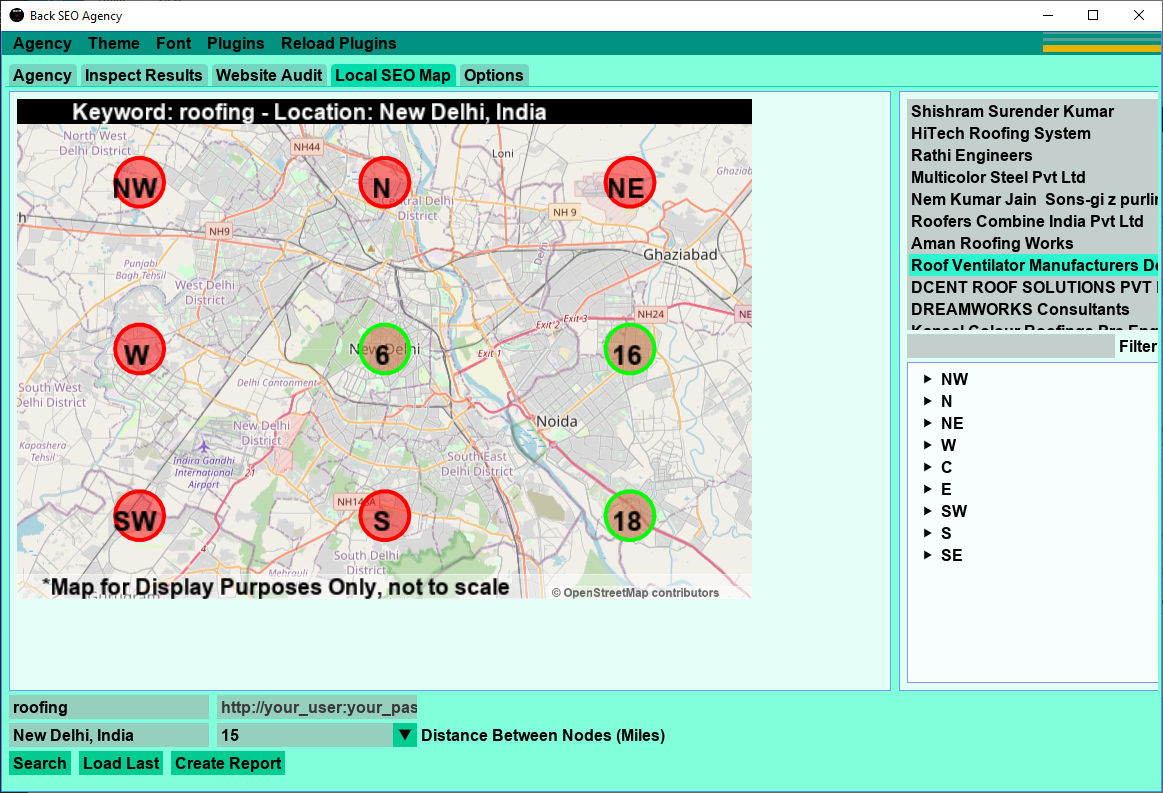Click the NE map node marker
The image size is (1163, 793).
pyautogui.click(x=630, y=182)
